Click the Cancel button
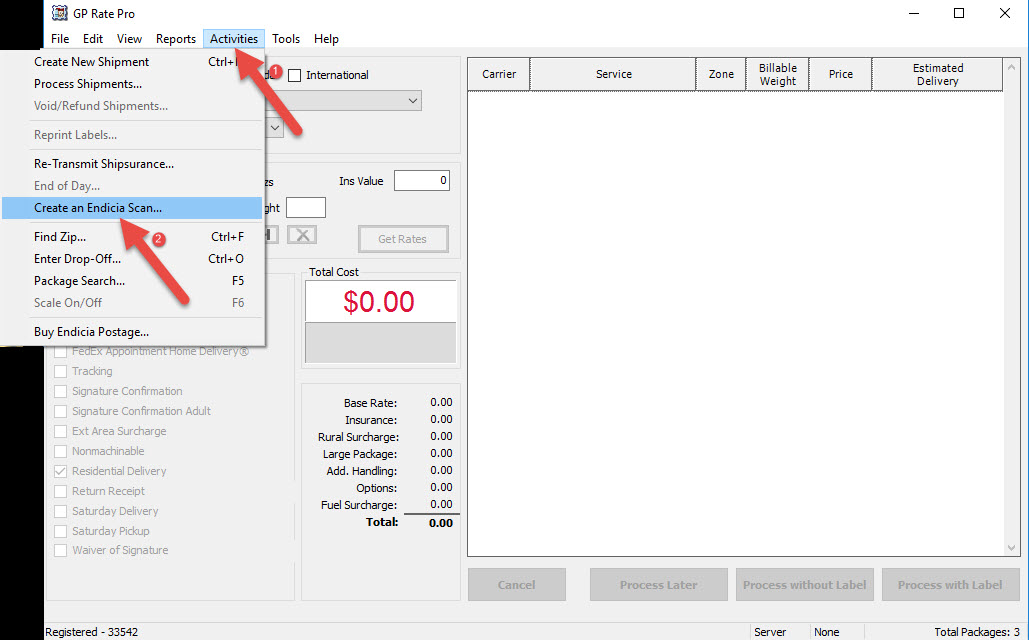The height and width of the screenshot is (640, 1029). pos(516,584)
